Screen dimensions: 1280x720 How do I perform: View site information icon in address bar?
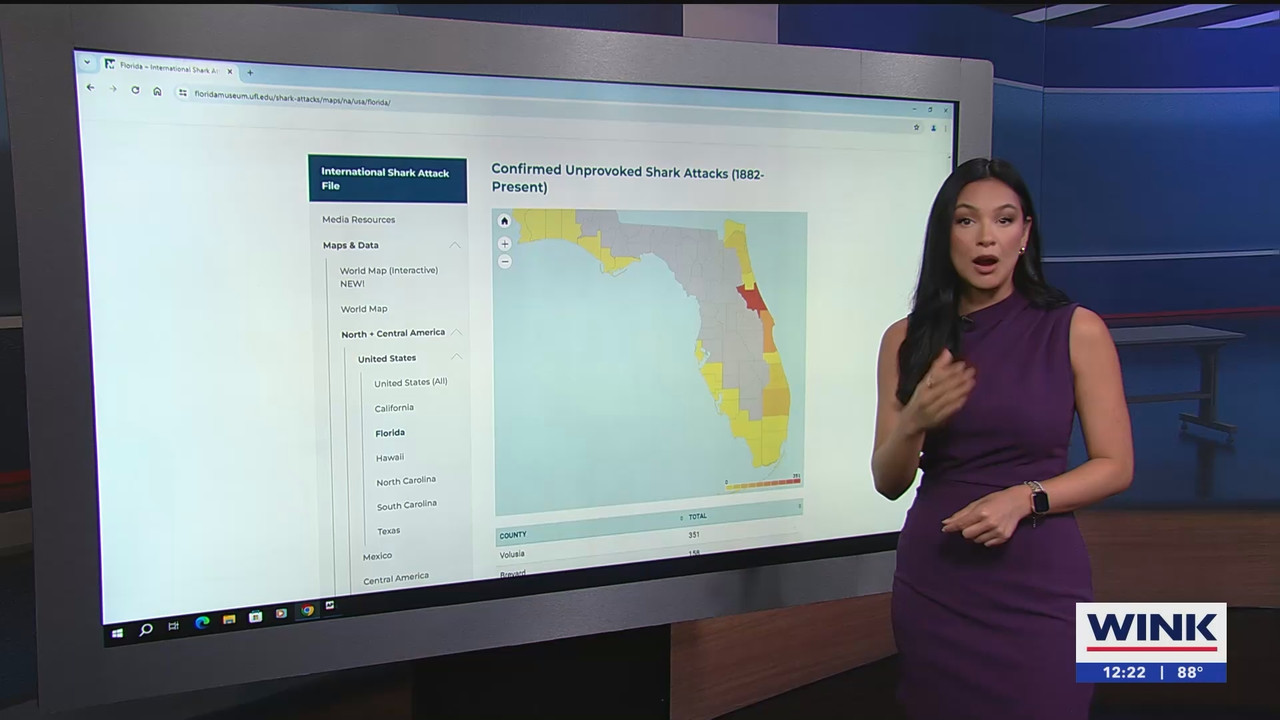pos(183,92)
